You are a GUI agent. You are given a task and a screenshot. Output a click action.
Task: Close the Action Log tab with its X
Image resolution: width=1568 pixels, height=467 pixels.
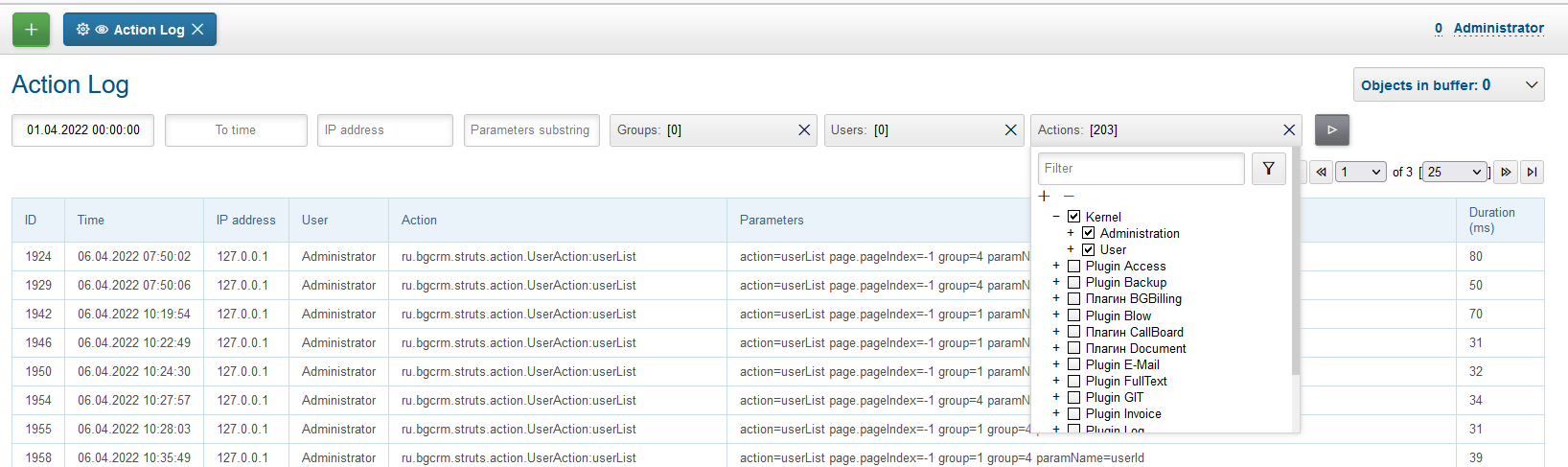pos(197,30)
